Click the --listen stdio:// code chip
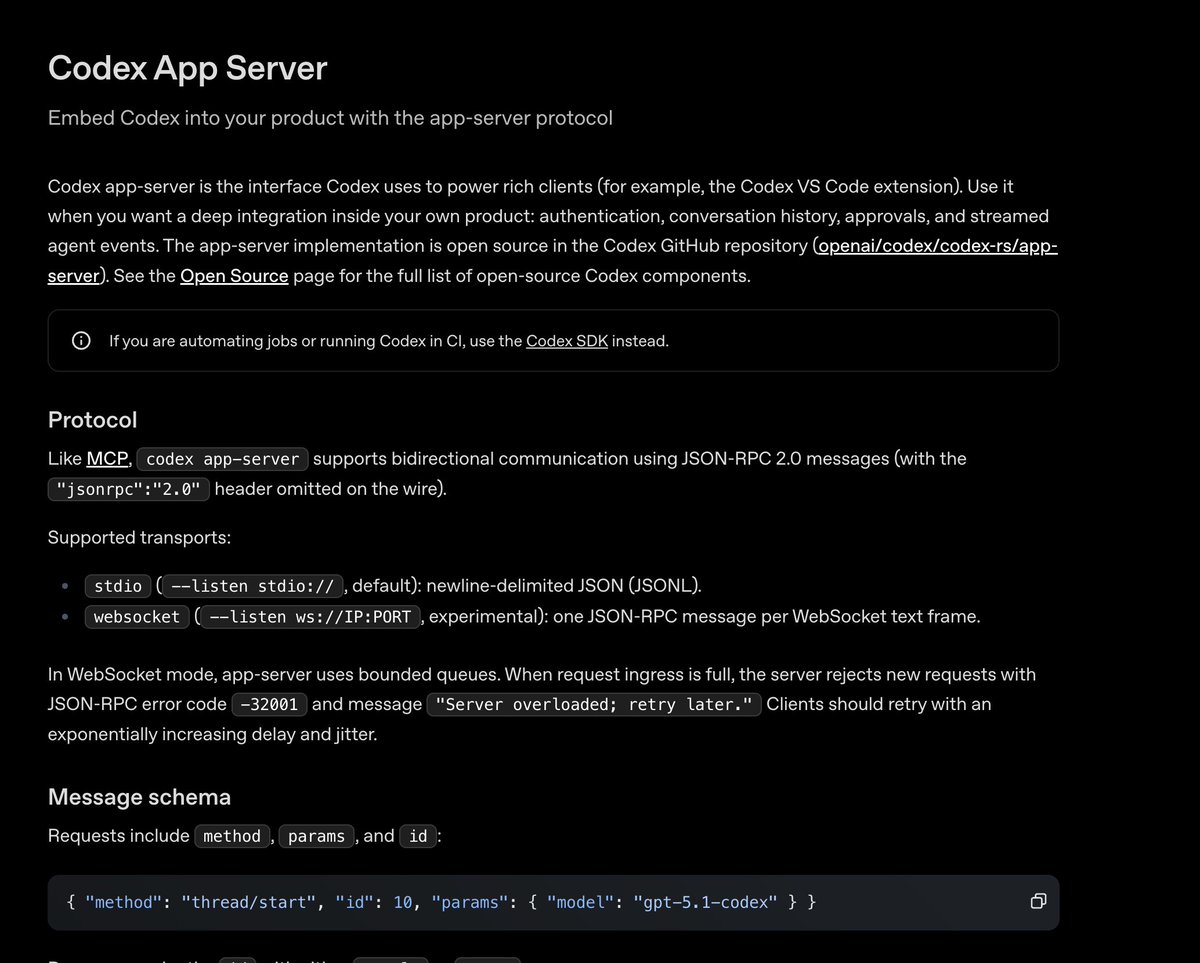Screen dimensions: 1200x963 click(253, 587)
